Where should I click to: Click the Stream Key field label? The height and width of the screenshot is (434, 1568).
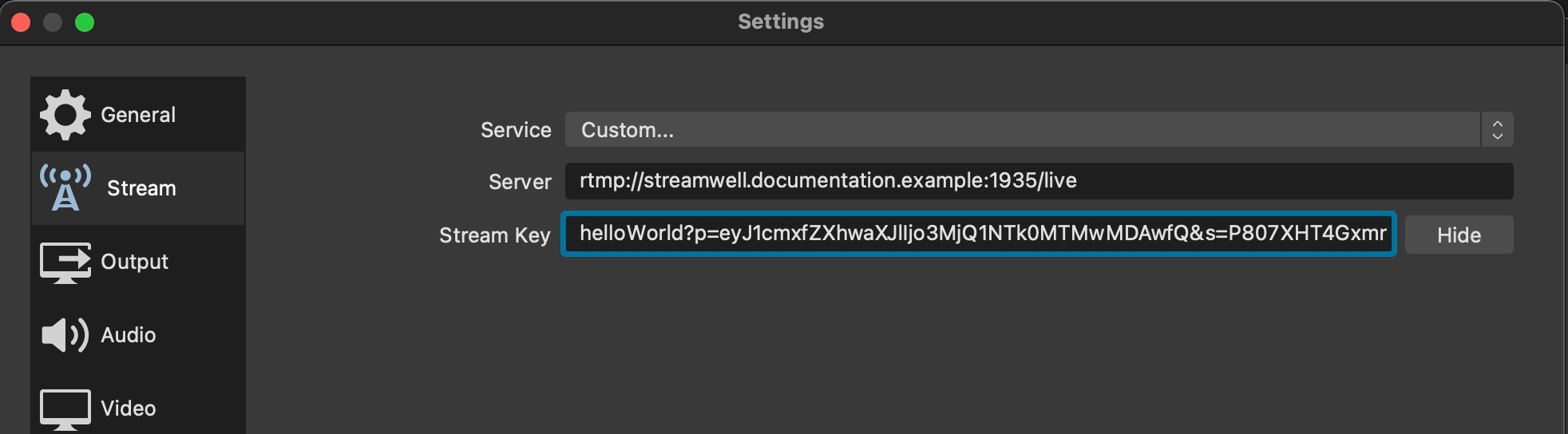click(494, 235)
